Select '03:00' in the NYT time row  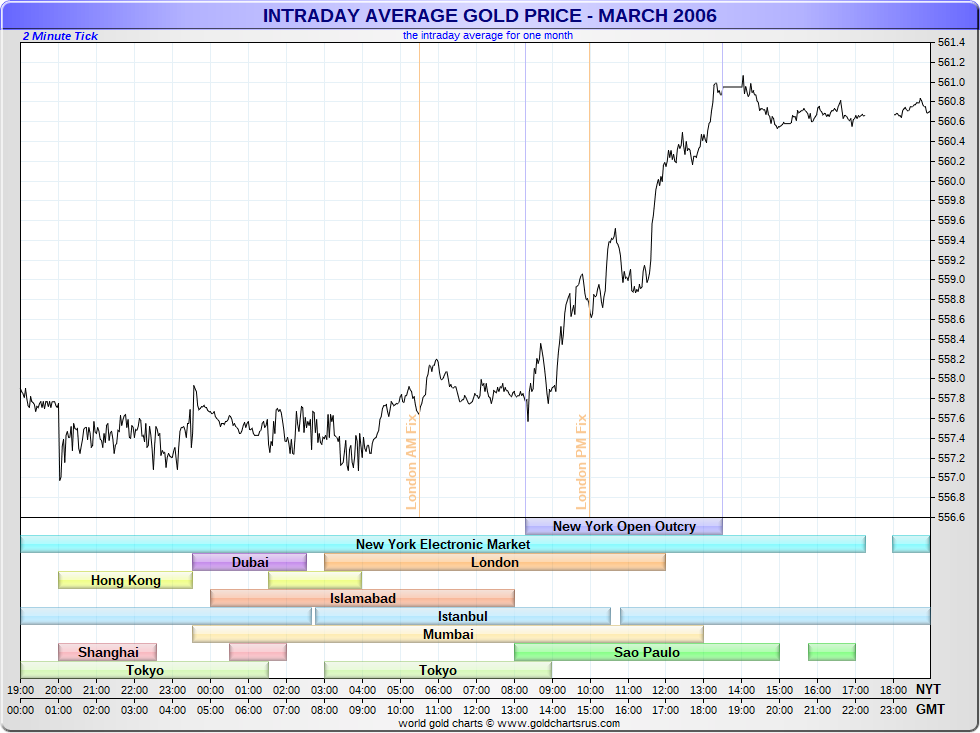tap(324, 691)
